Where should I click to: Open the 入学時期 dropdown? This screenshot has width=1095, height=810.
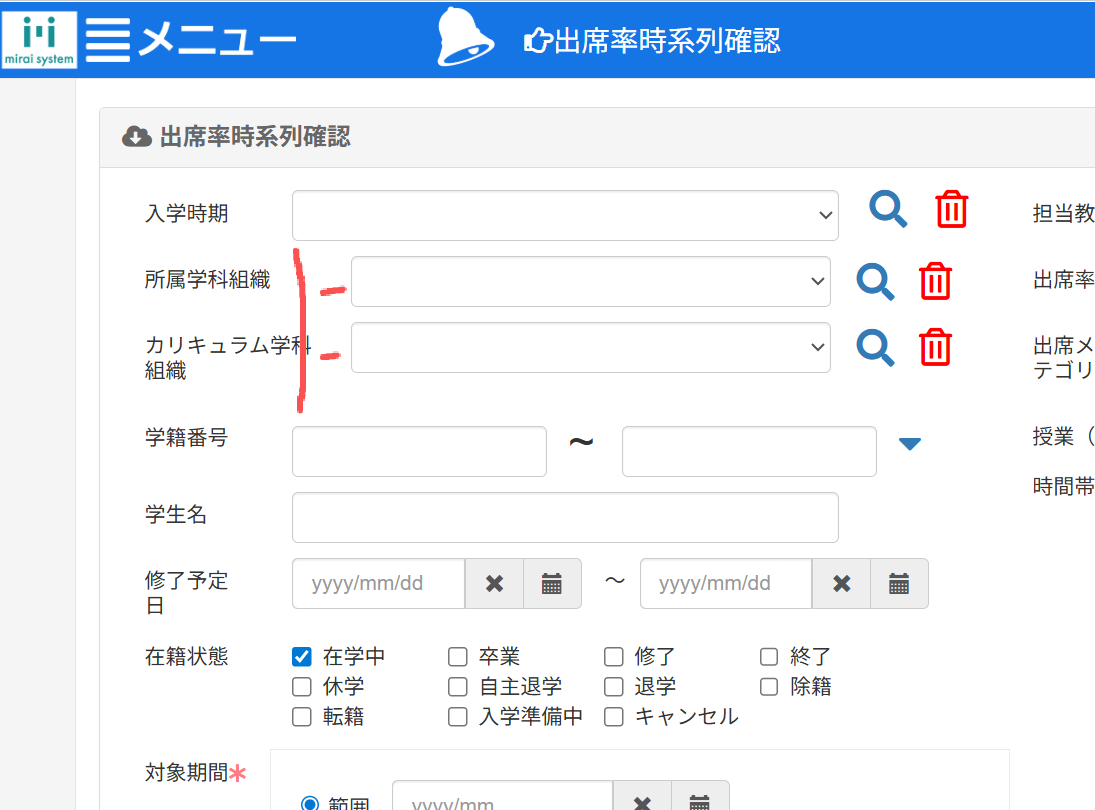click(565, 216)
